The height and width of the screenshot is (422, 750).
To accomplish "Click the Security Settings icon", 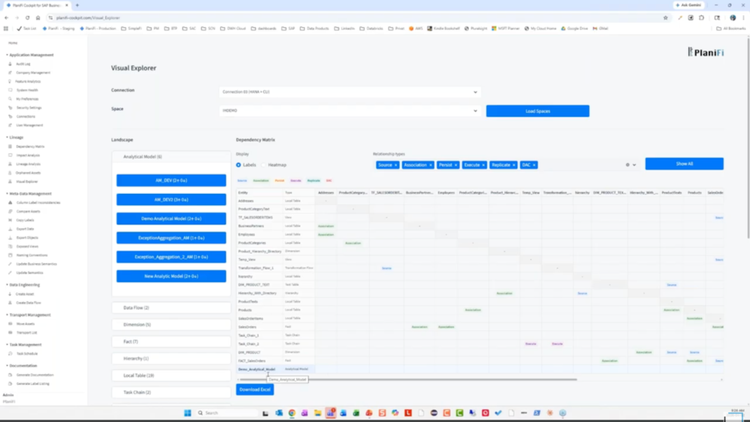I will click(10, 108).
